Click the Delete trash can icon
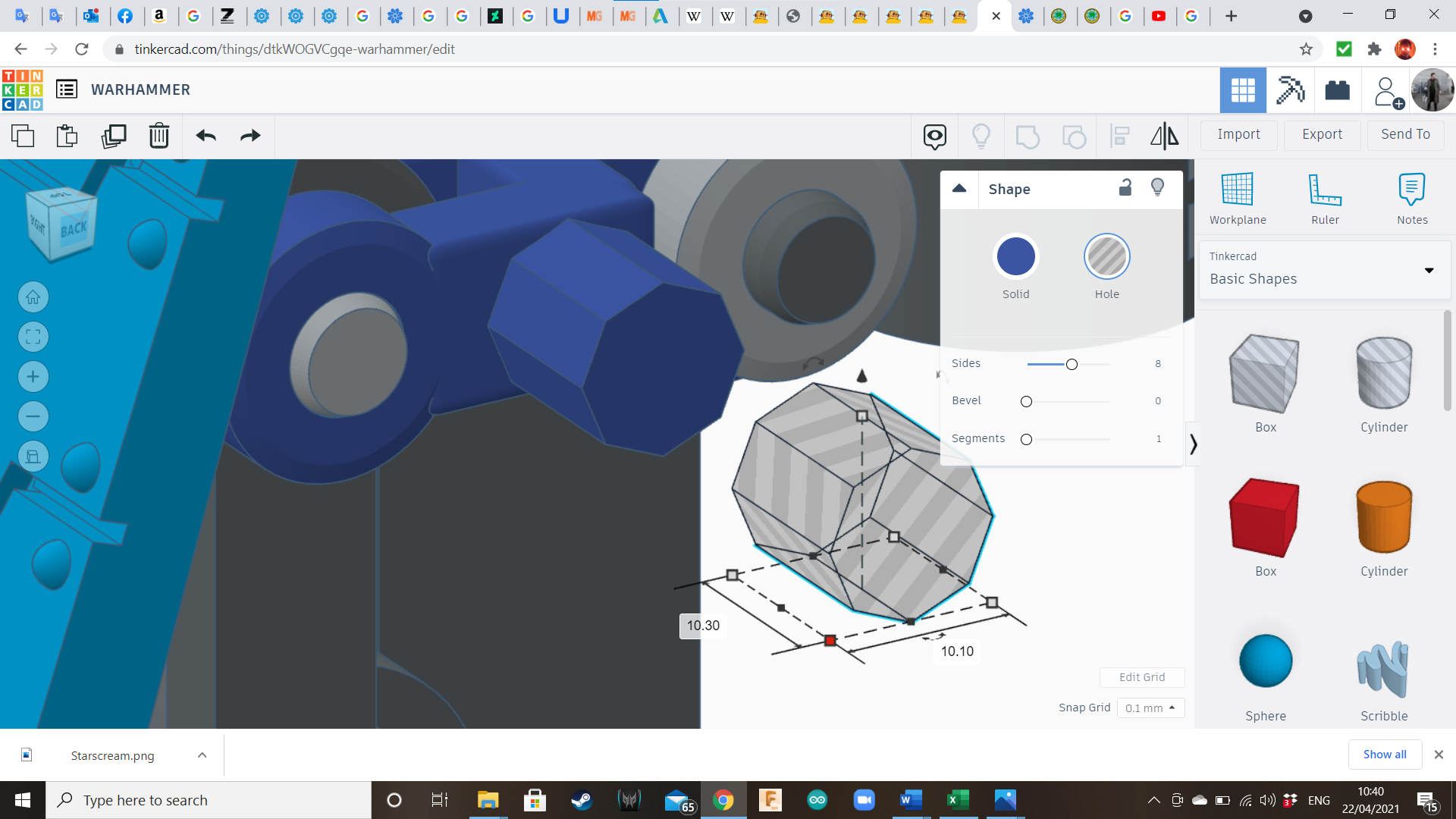This screenshot has width=1456, height=819. coord(158,136)
